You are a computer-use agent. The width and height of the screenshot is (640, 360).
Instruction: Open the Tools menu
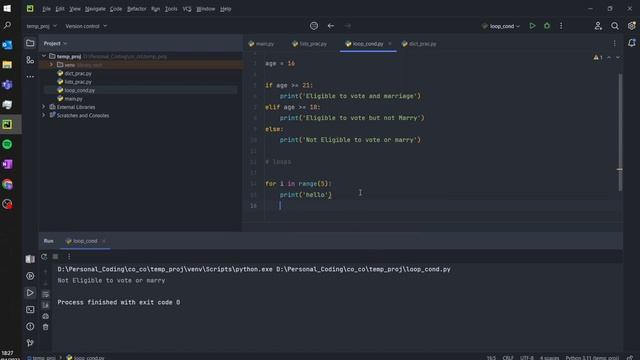pos(171,9)
